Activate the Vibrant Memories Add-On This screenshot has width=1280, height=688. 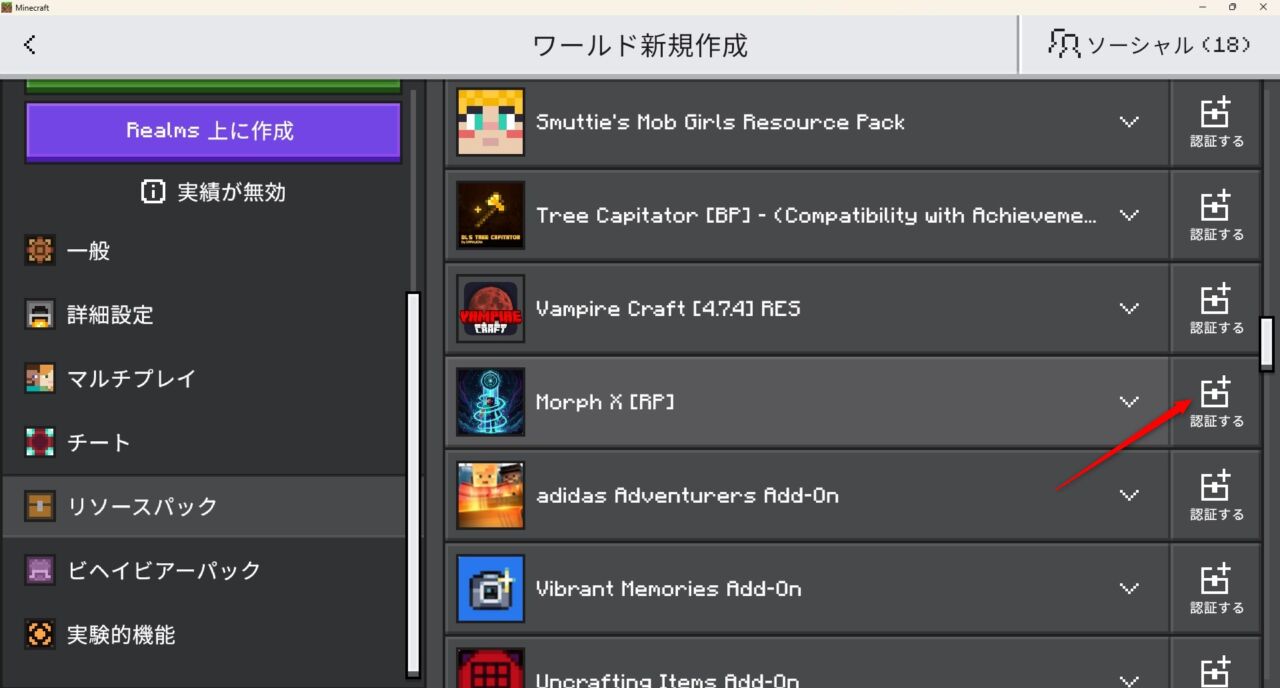[1216, 588]
